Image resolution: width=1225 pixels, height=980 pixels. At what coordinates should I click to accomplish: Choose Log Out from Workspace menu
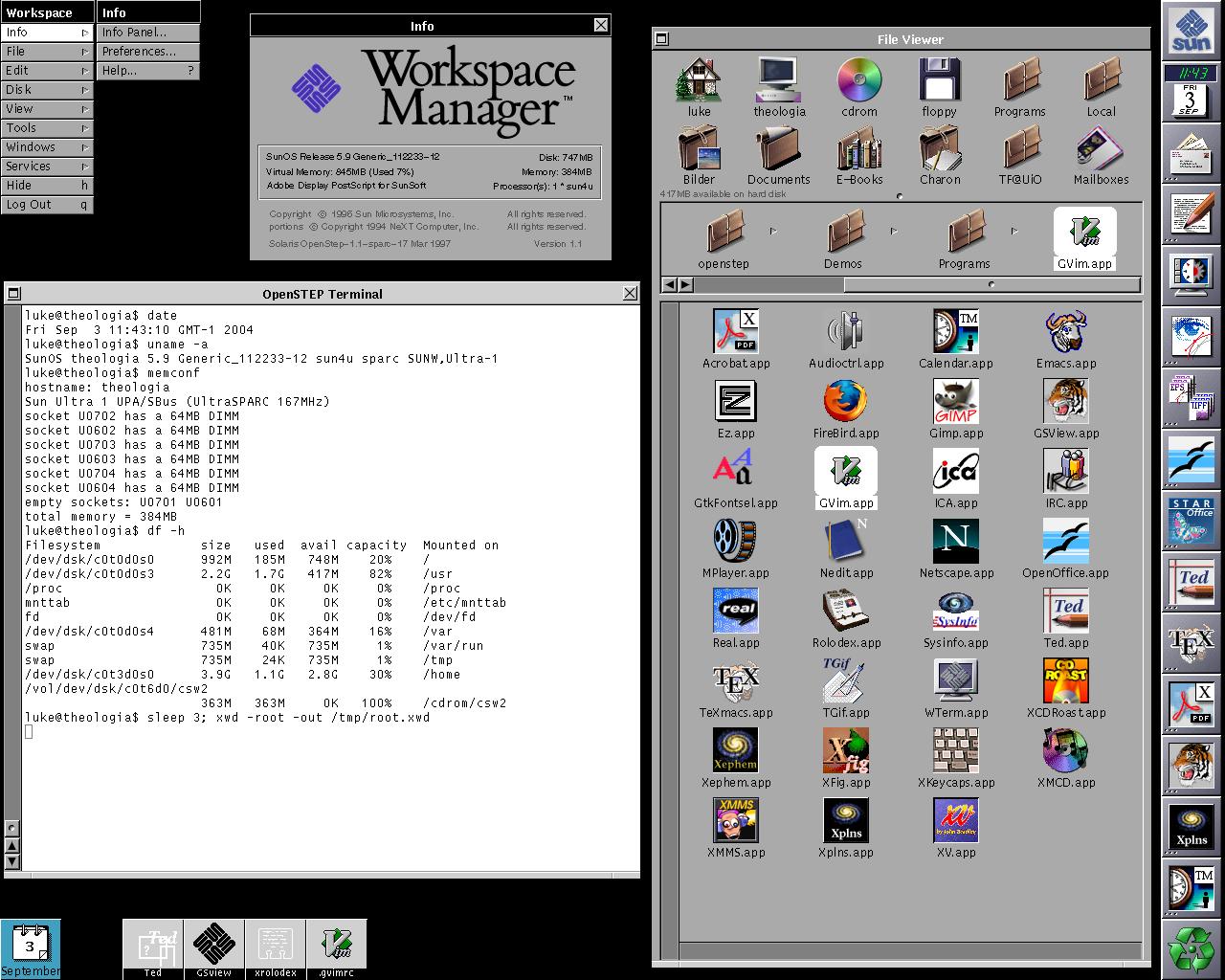(47, 205)
